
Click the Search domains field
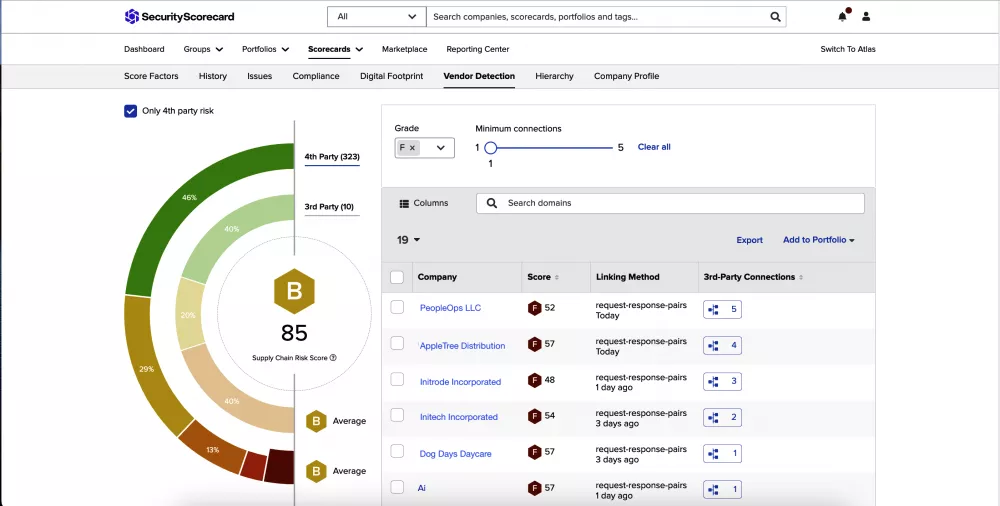click(670, 204)
